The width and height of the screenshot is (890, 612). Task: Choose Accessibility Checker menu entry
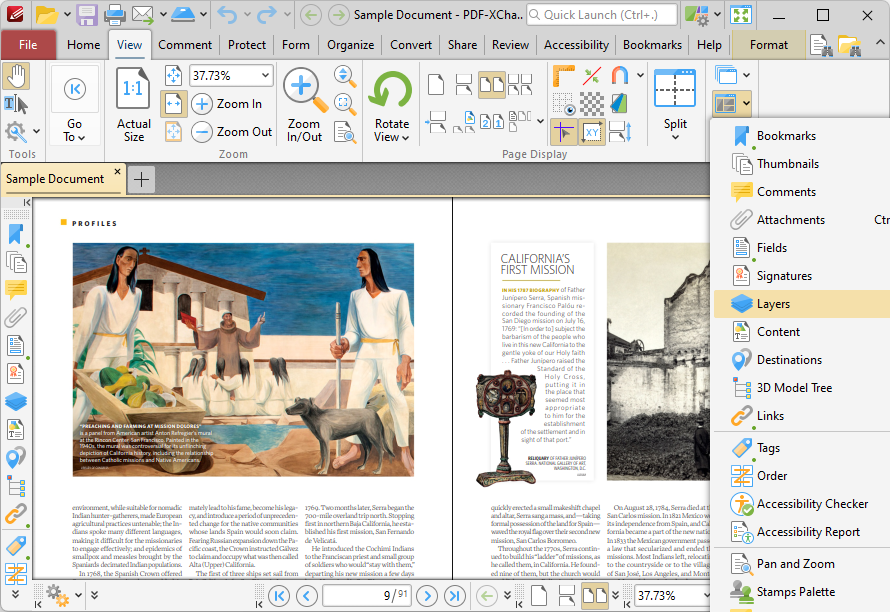(801, 504)
